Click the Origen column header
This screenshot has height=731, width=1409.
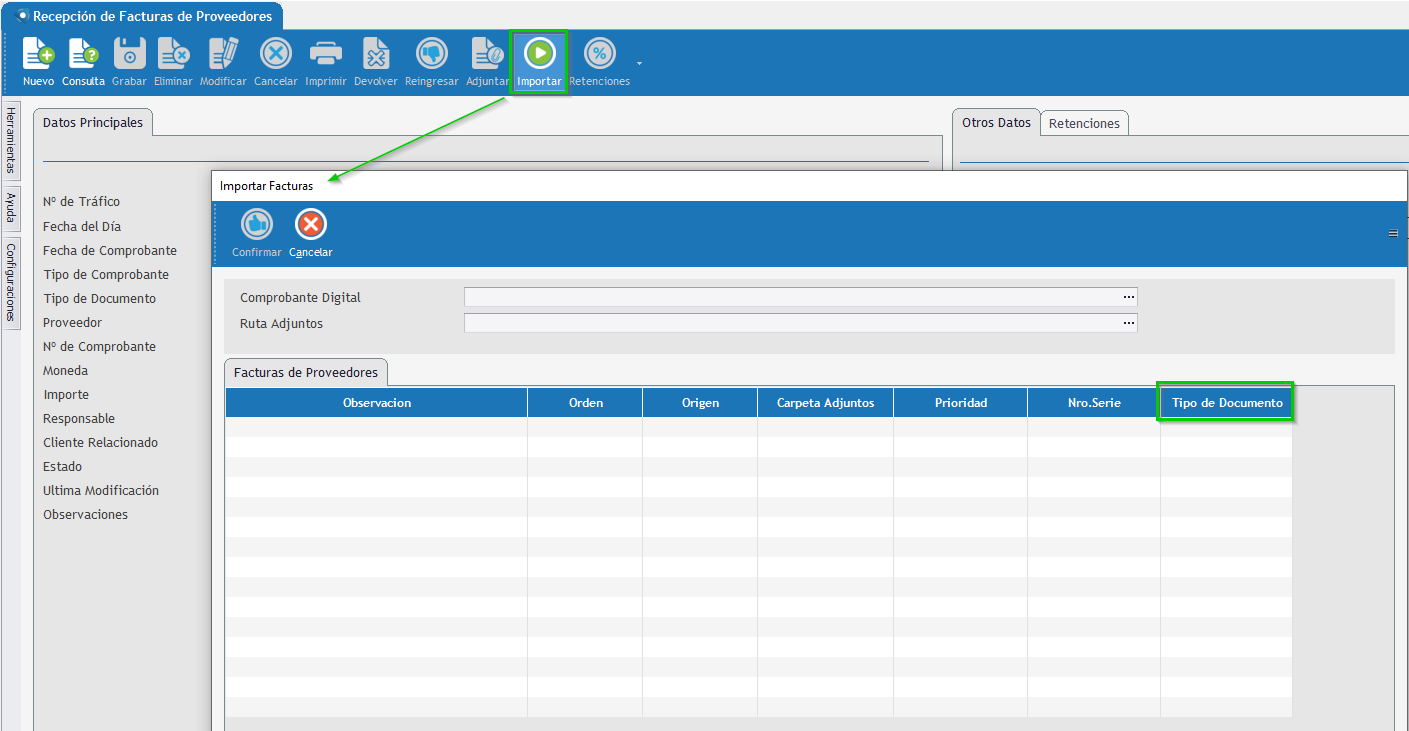point(701,403)
